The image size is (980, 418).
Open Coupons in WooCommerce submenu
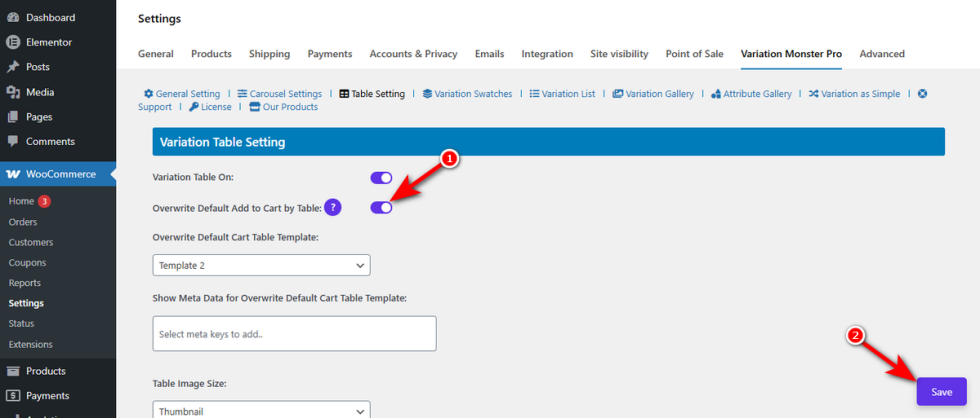[26, 262]
